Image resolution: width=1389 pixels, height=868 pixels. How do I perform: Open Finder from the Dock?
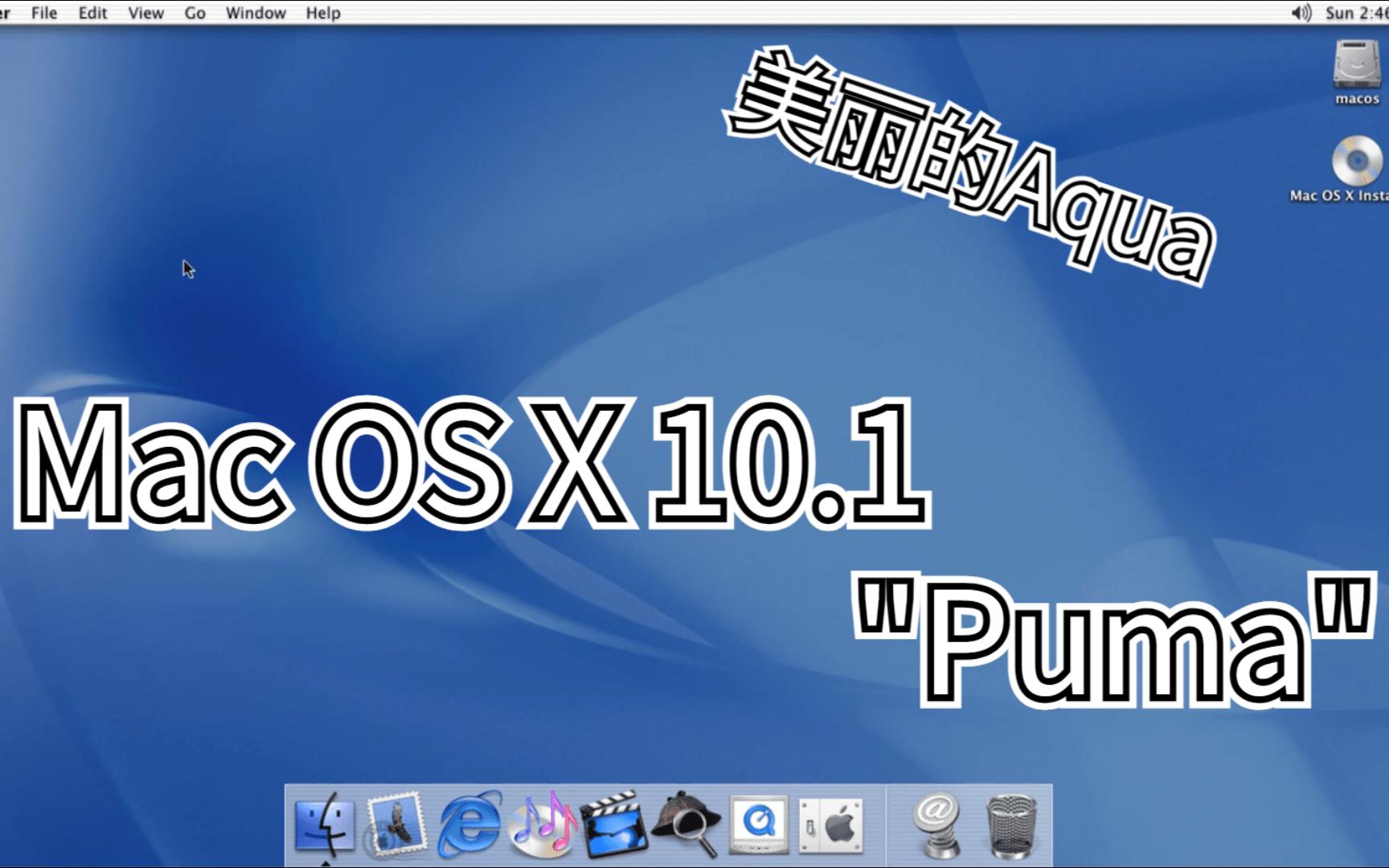[324, 824]
